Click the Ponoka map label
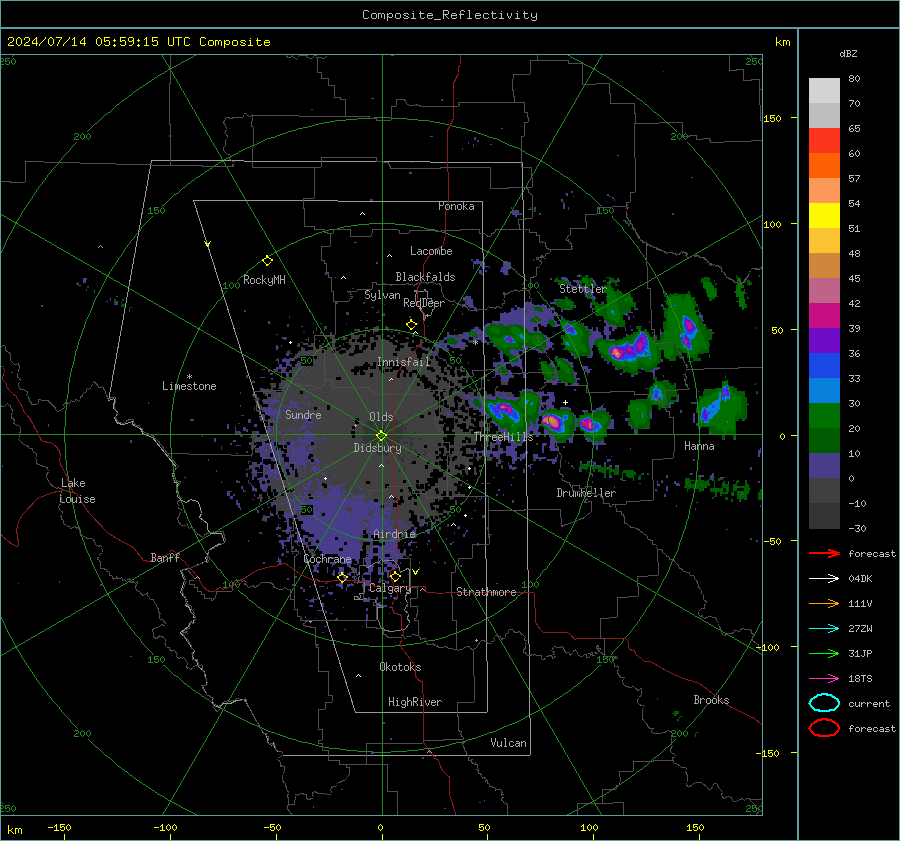This screenshot has height=841, width=900. [456, 206]
